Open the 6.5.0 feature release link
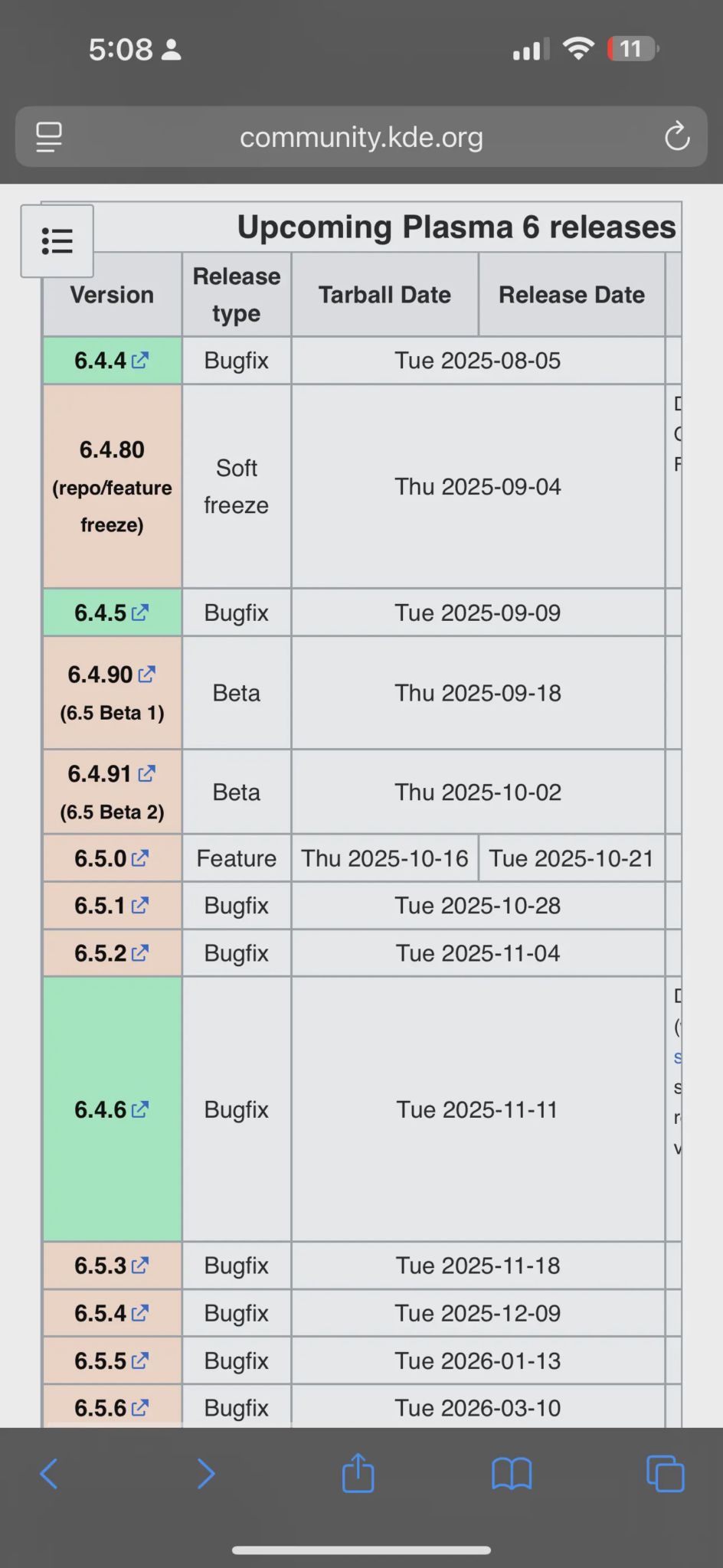The width and height of the screenshot is (723, 1568). (112, 858)
